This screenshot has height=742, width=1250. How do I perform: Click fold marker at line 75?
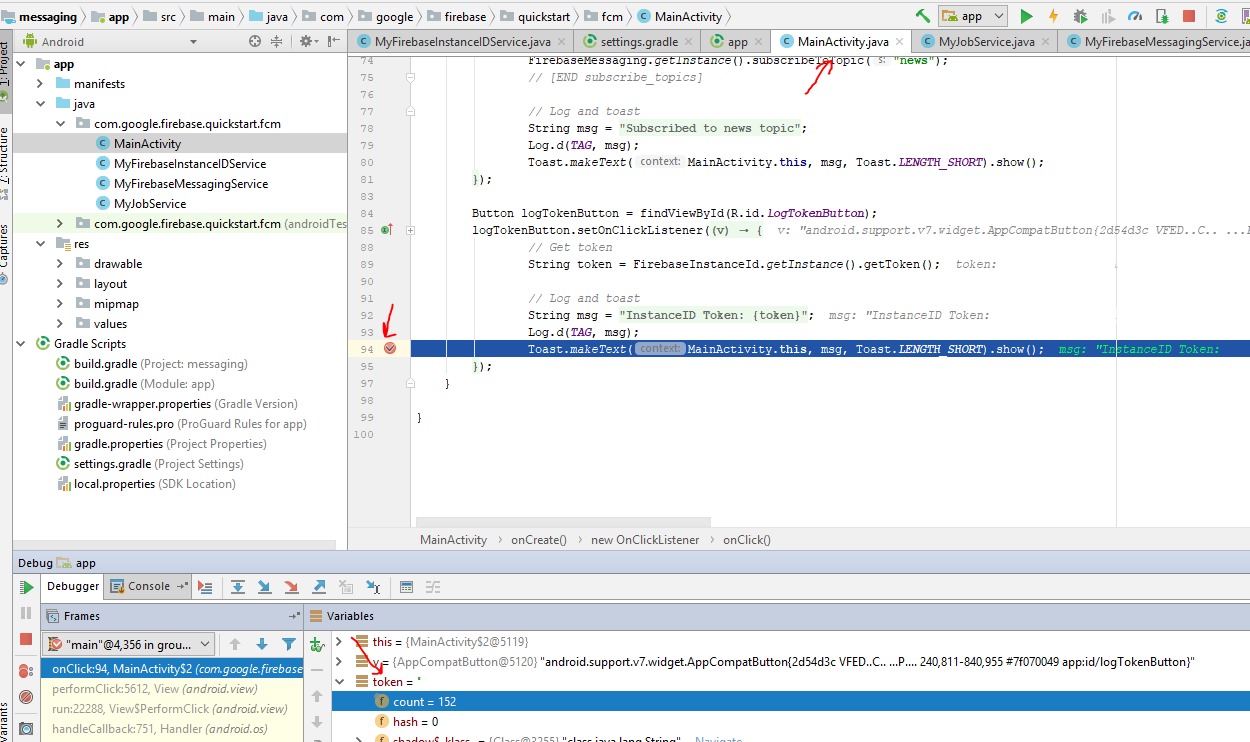click(410, 77)
